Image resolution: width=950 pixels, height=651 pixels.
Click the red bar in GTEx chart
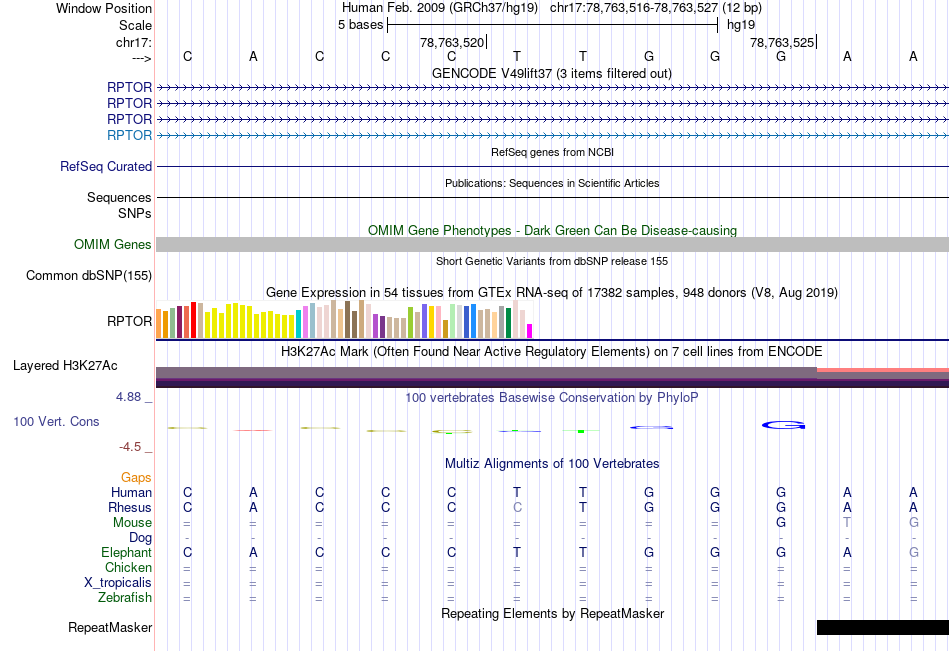pyautogui.click(x=193, y=320)
